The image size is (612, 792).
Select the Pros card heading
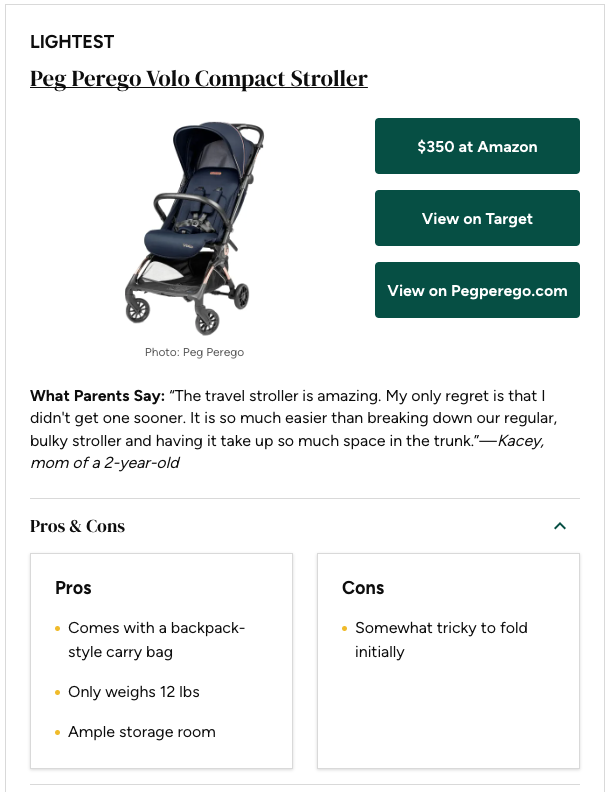point(73,588)
